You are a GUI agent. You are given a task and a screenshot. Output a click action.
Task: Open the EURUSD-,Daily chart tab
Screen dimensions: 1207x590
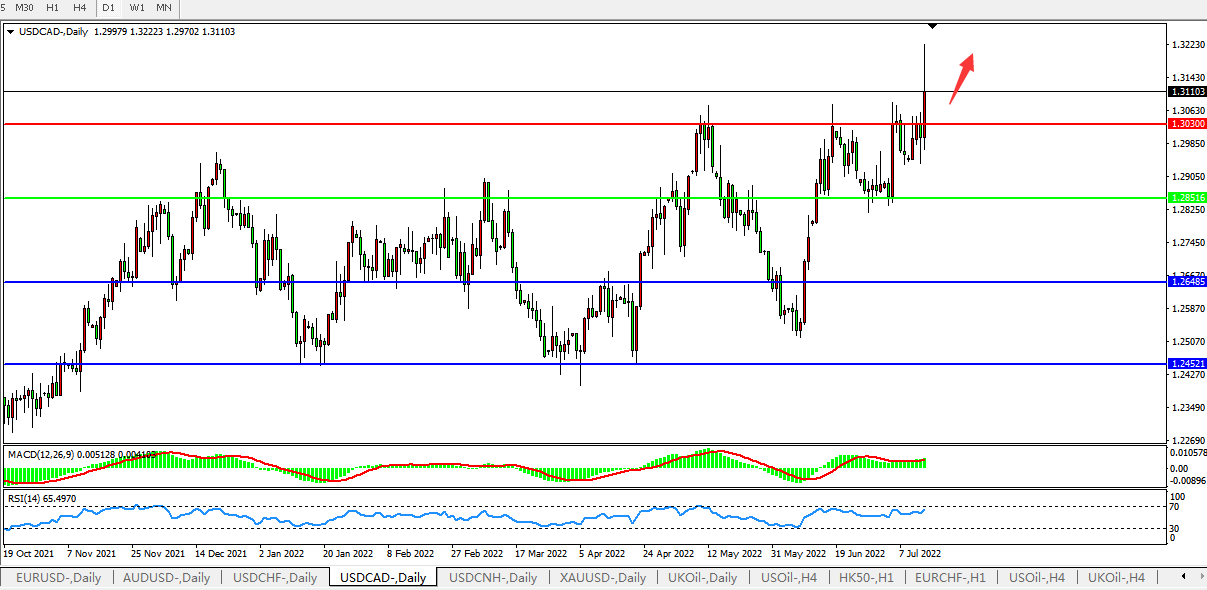pyautogui.click(x=57, y=578)
